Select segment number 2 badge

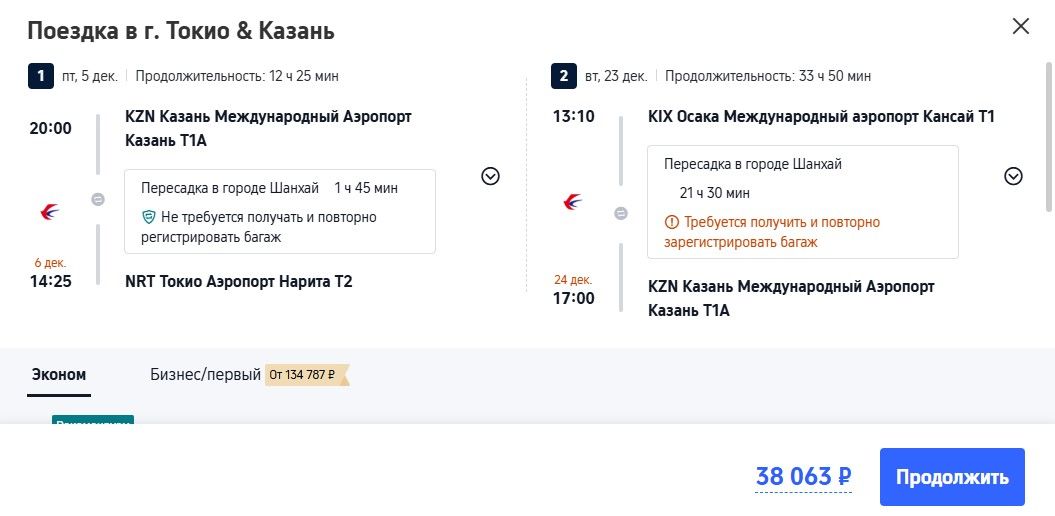[x=563, y=76]
